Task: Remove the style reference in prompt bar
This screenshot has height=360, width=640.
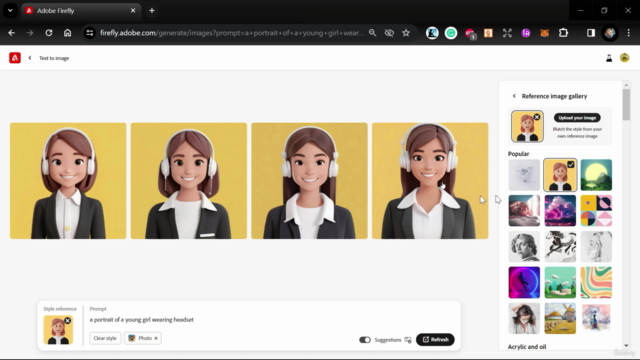Action: point(67,321)
